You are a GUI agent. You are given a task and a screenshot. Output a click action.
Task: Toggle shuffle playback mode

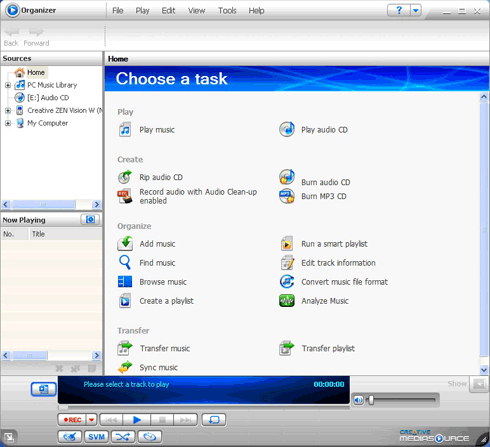coord(123,436)
